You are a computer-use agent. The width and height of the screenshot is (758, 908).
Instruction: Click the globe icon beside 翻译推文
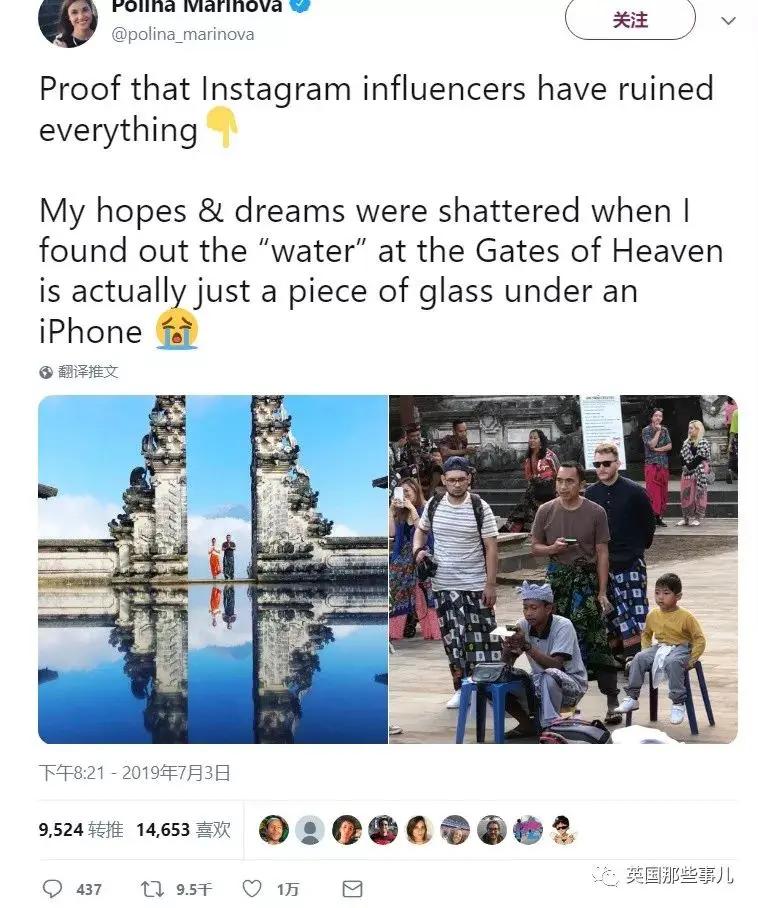click(x=46, y=372)
